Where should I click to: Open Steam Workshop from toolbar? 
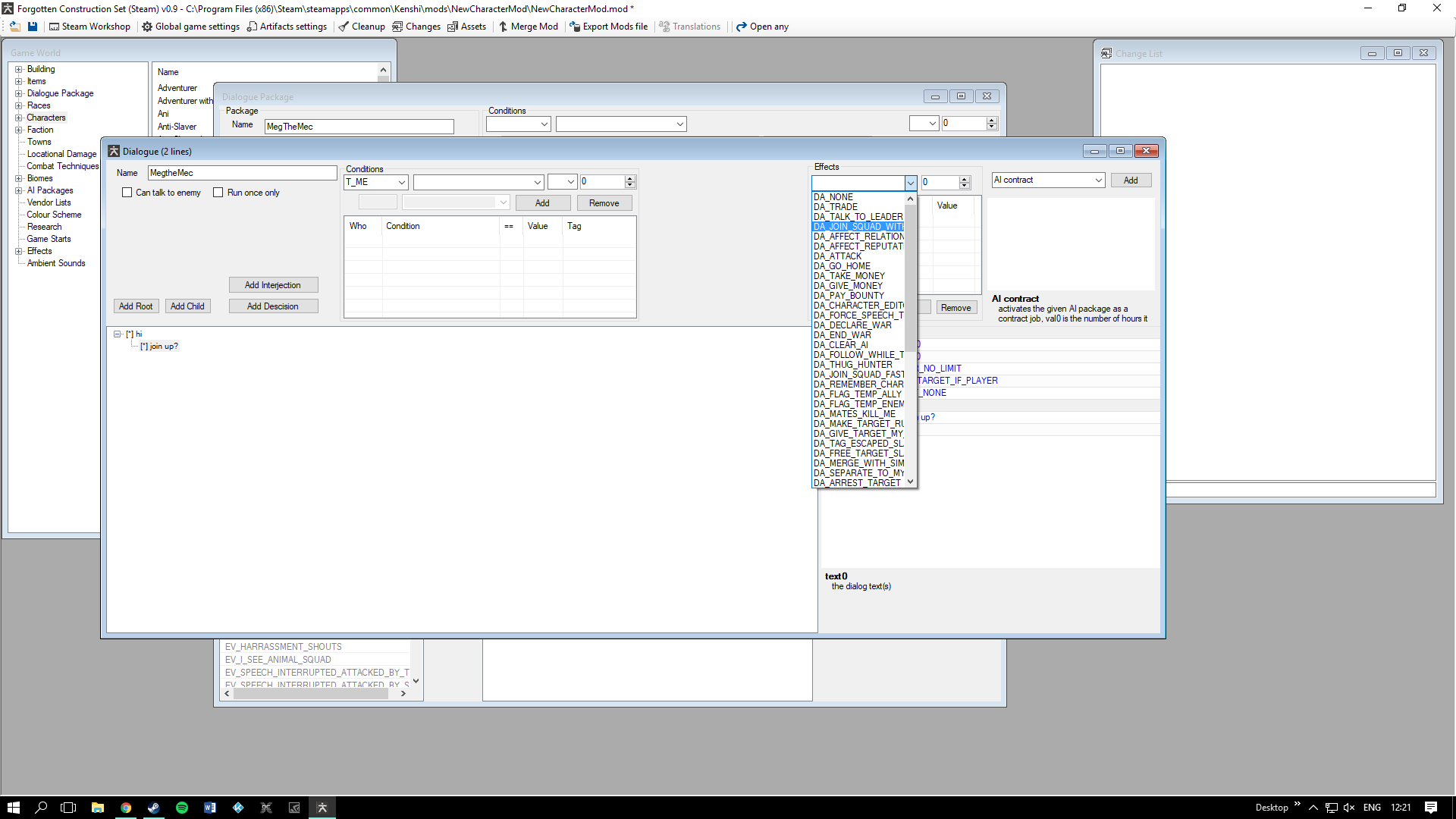pos(89,27)
